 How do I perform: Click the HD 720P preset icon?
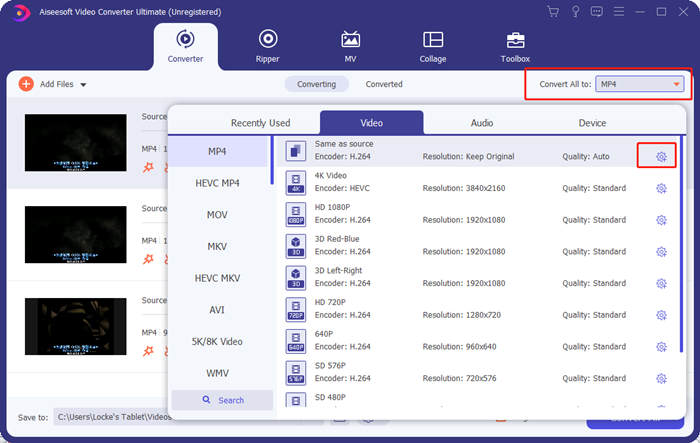tap(296, 309)
